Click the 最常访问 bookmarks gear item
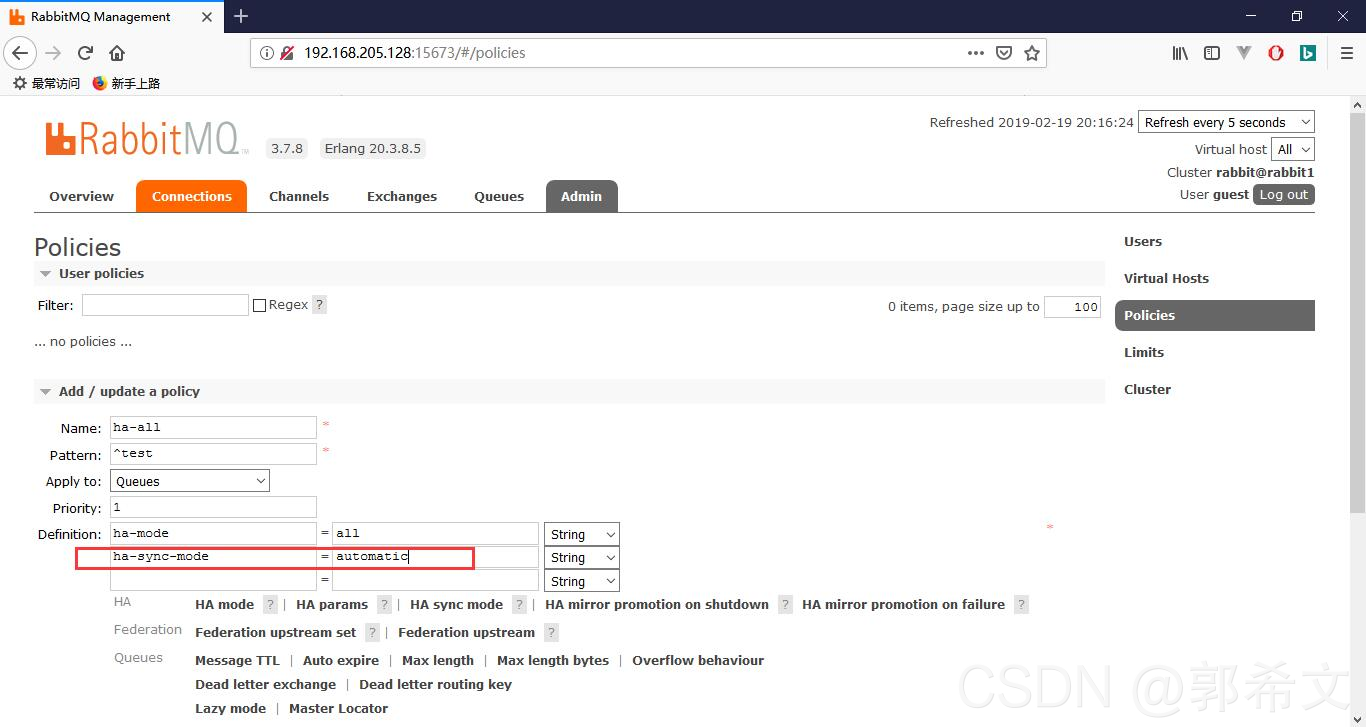The width and height of the screenshot is (1366, 727). tap(46, 83)
